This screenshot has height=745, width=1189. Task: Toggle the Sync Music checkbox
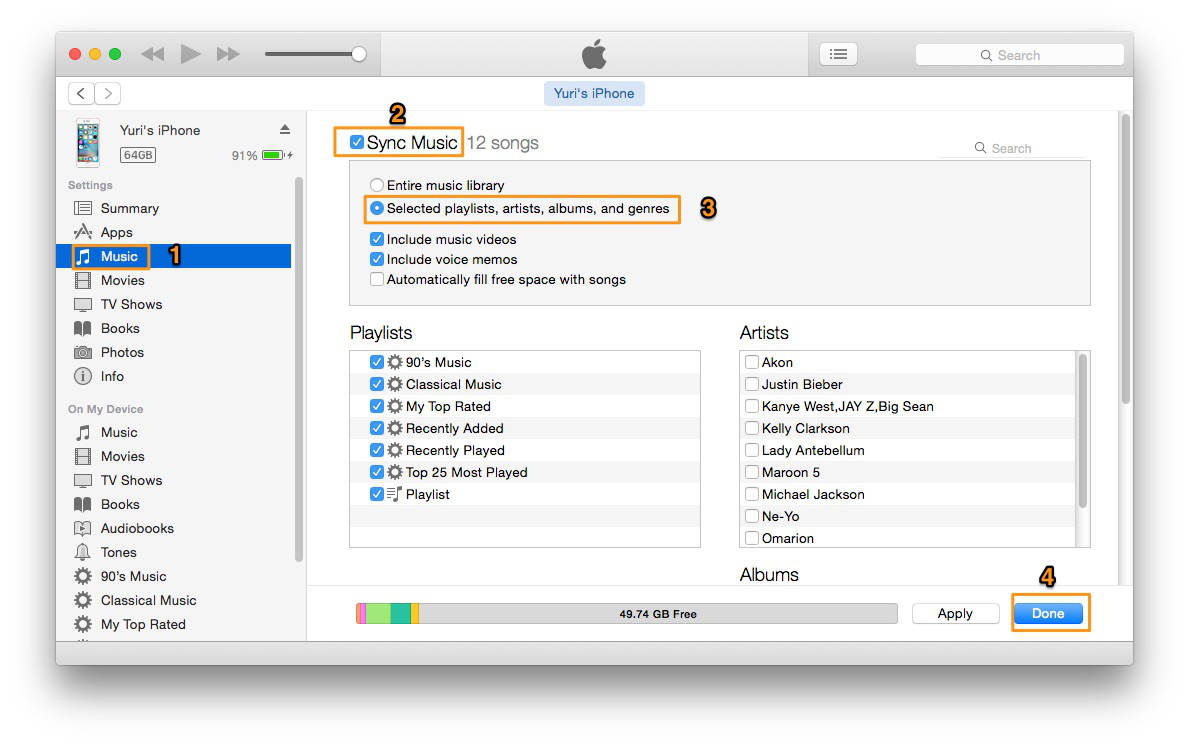[x=356, y=142]
